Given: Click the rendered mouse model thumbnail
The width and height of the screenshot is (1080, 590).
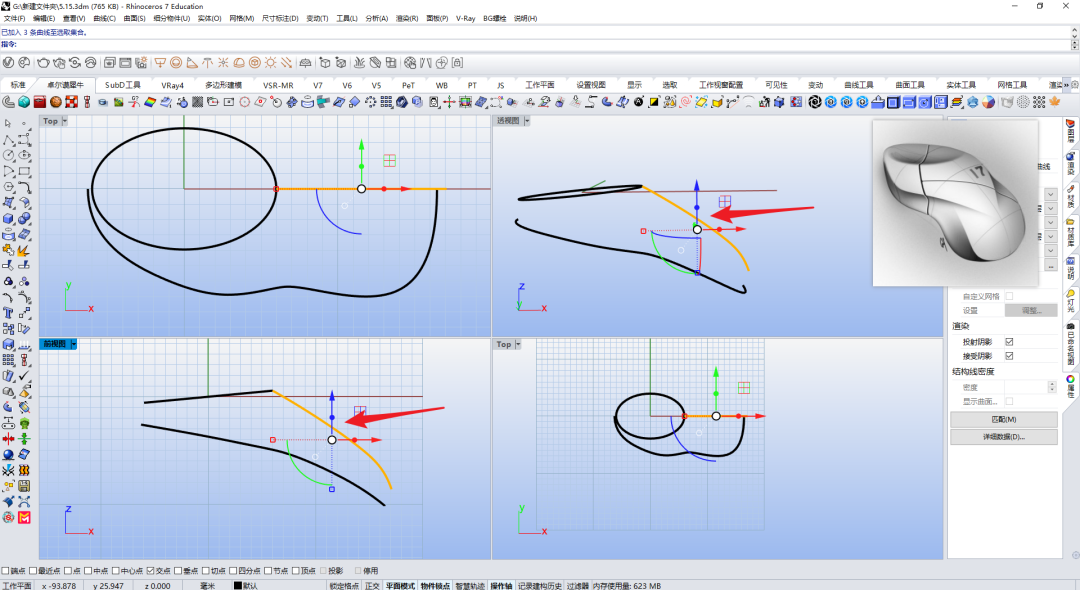Looking at the screenshot, I should pos(955,202).
